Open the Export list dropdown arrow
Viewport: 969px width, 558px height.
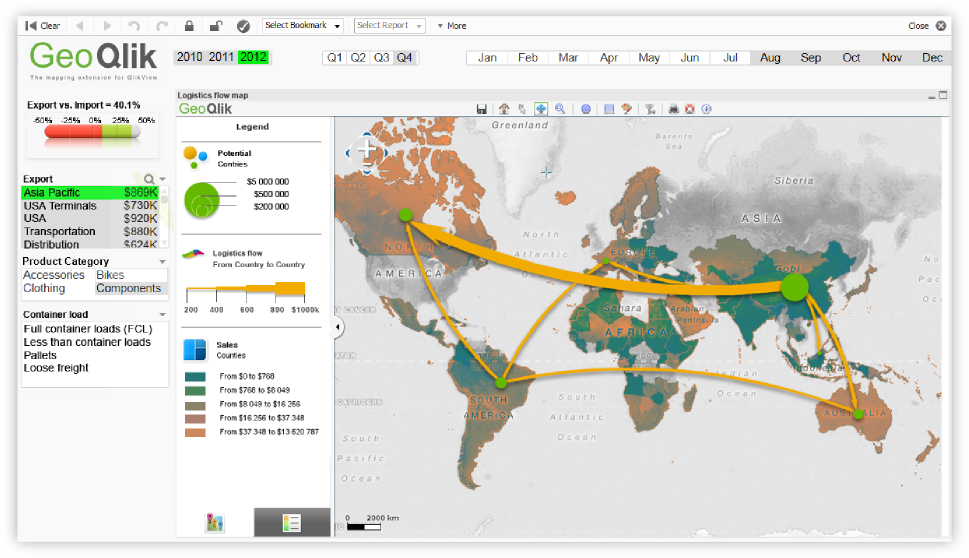pyautogui.click(x=163, y=179)
